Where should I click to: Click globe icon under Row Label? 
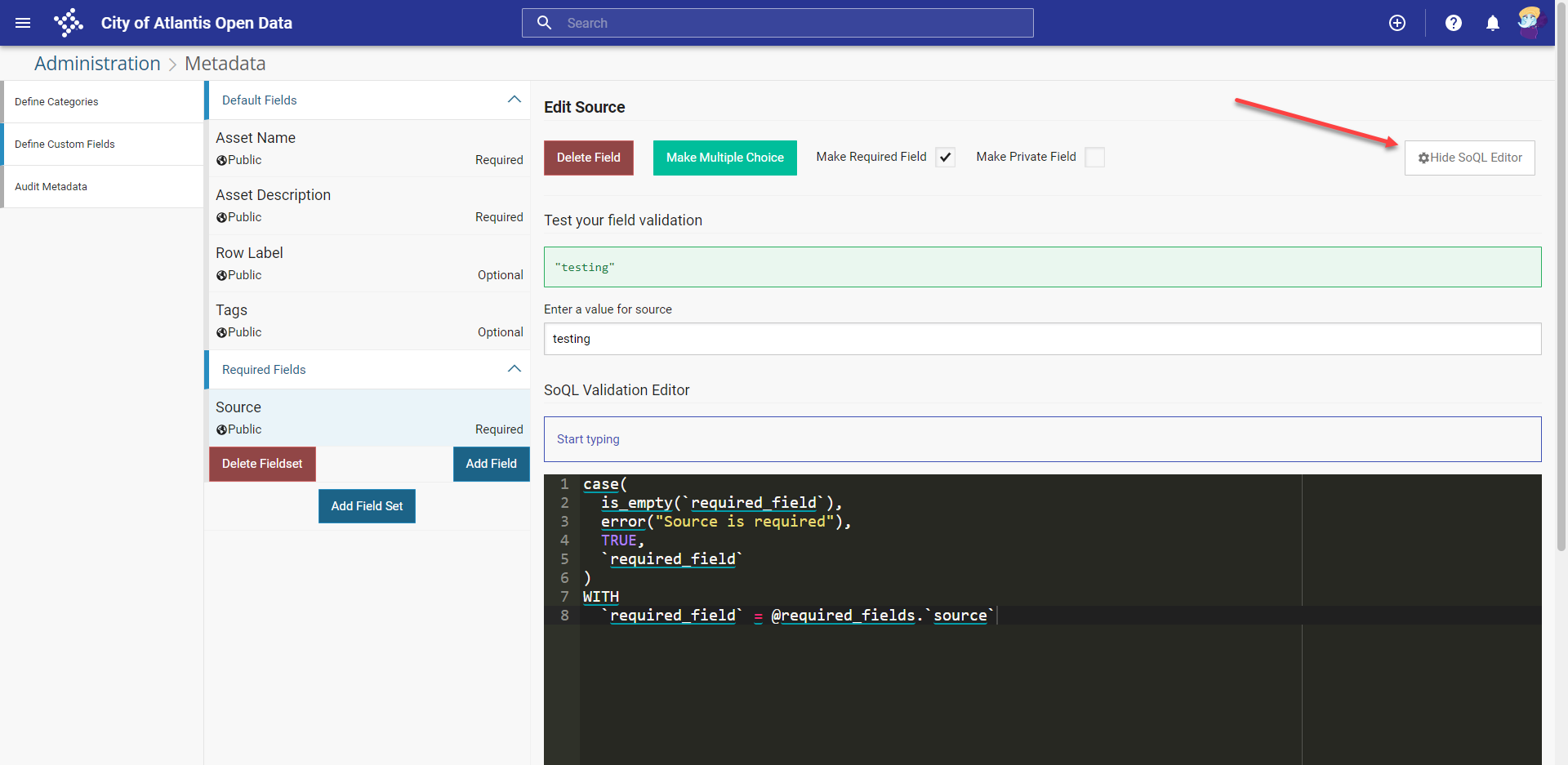[x=221, y=276]
